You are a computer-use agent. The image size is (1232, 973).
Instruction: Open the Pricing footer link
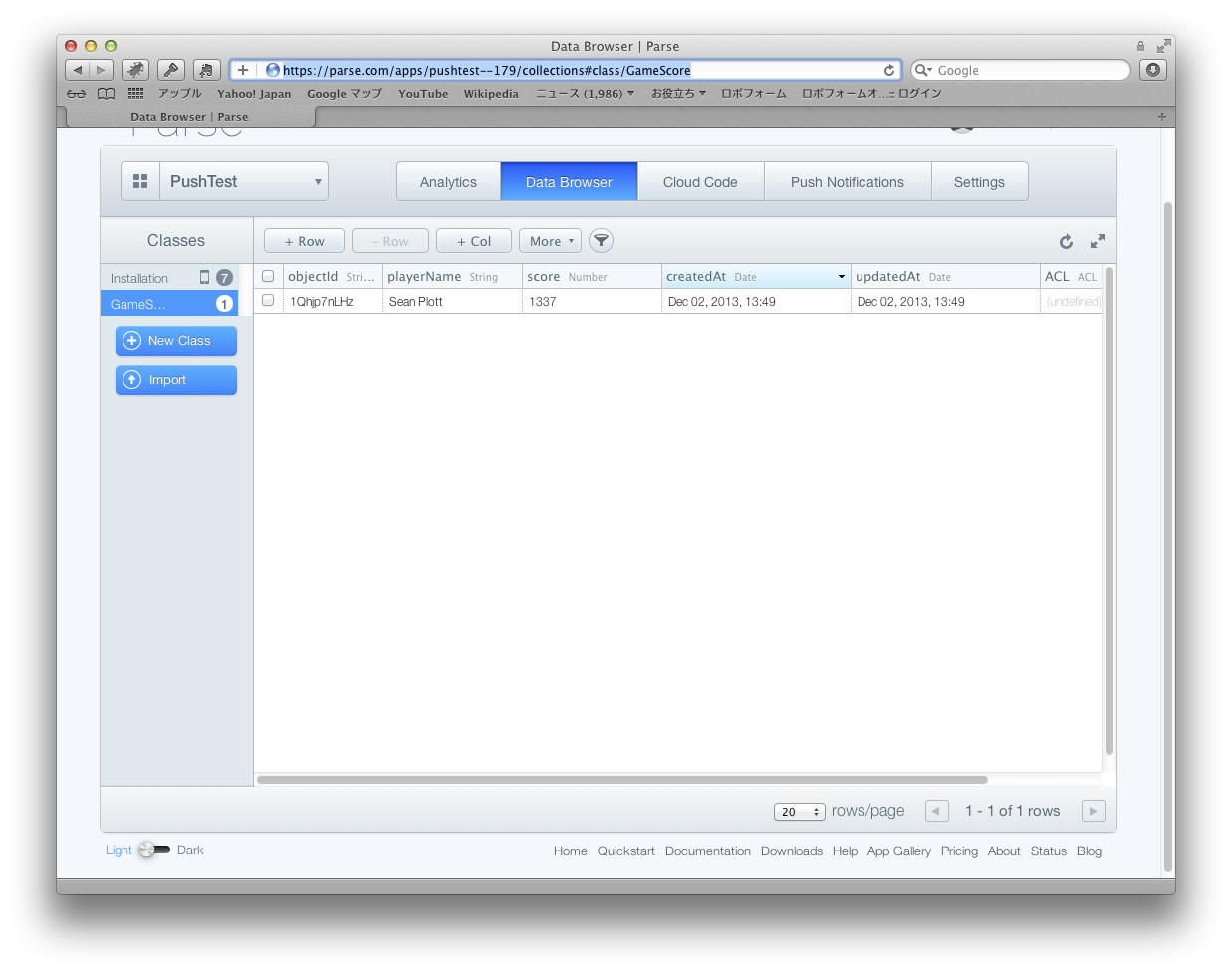pyautogui.click(x=959, y=851)
